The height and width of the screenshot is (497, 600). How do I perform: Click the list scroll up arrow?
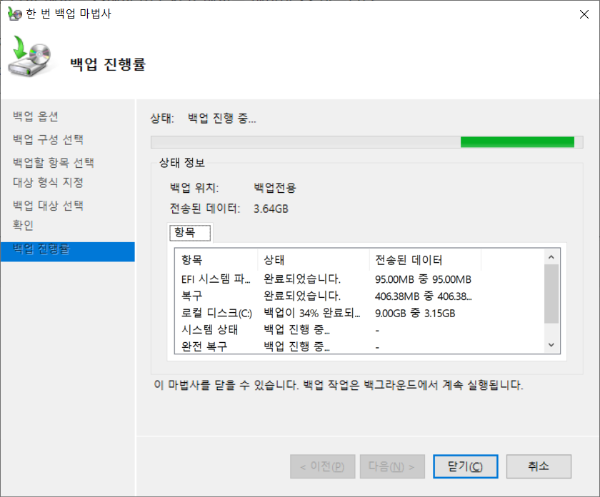click(551, 257)
